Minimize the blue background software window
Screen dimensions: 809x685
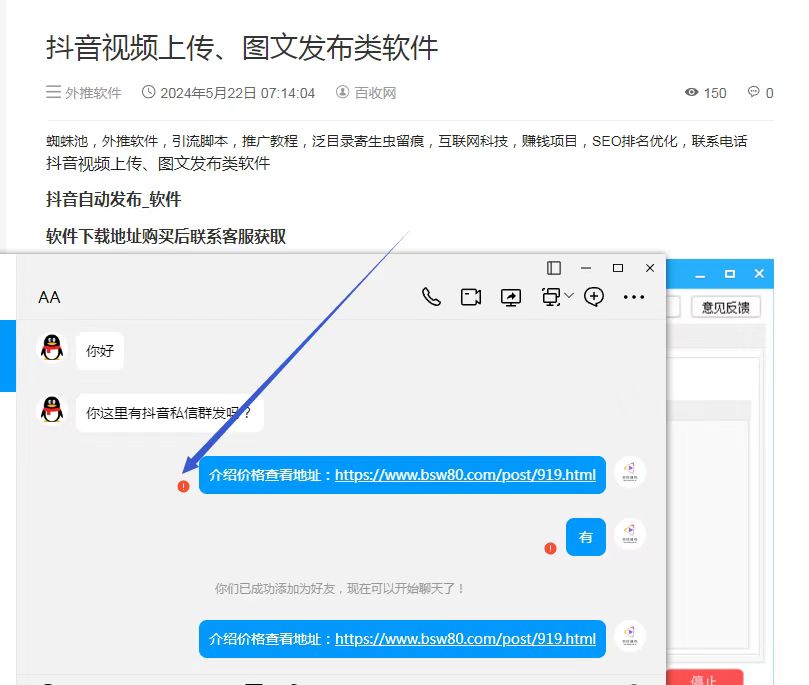pyautogui.click(x=700, y=275)
